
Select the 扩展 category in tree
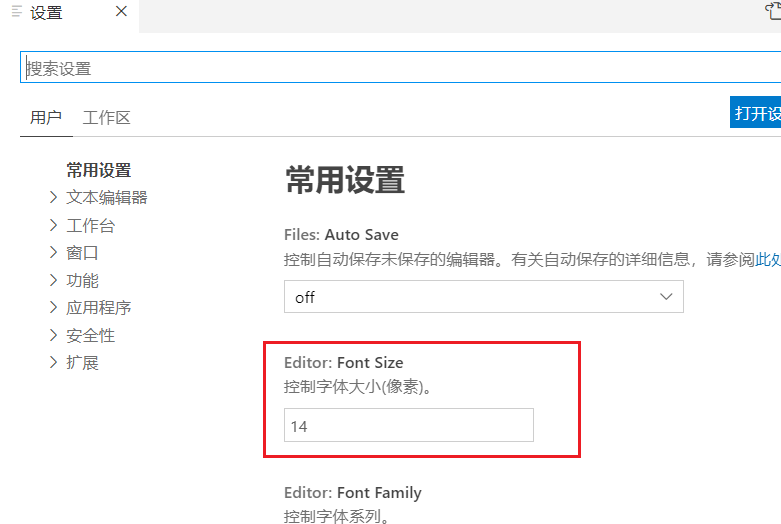82,363
